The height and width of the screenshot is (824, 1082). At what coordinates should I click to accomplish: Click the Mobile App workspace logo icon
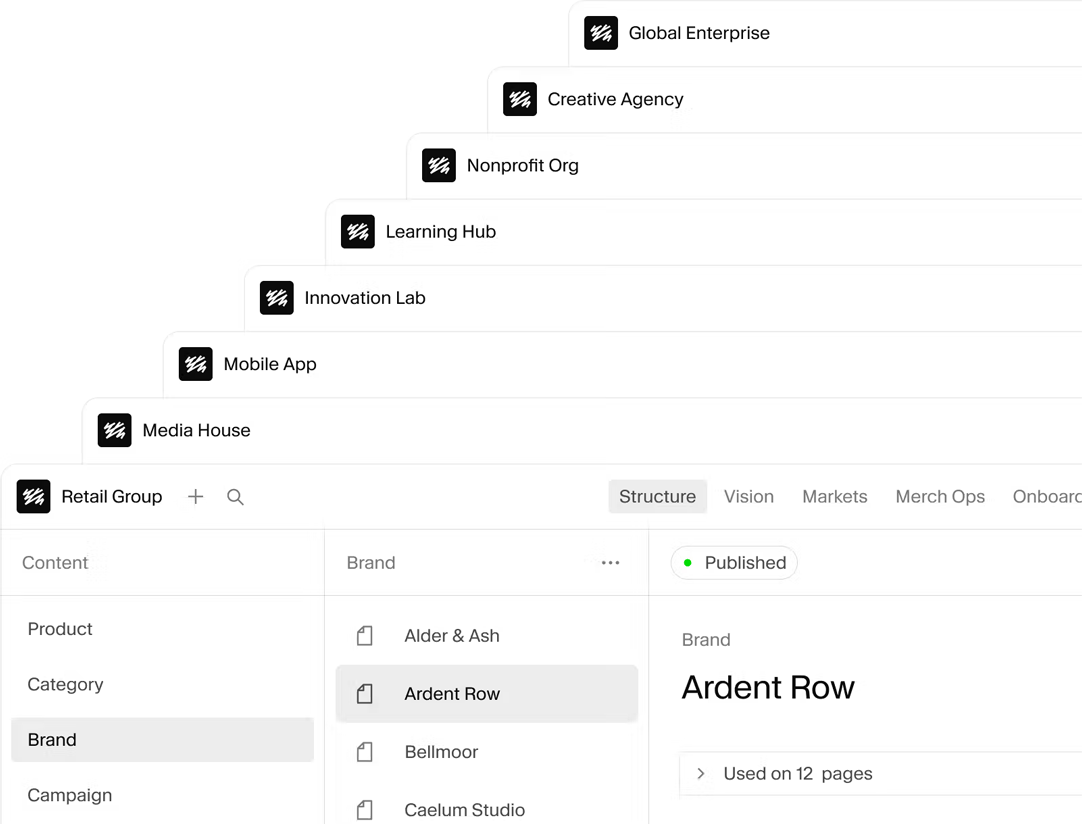(x=195, y=364)
